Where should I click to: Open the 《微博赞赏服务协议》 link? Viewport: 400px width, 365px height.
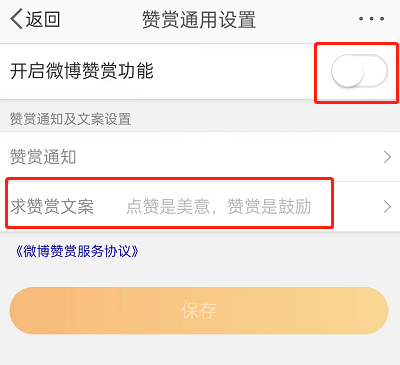[x=77, y=251]
